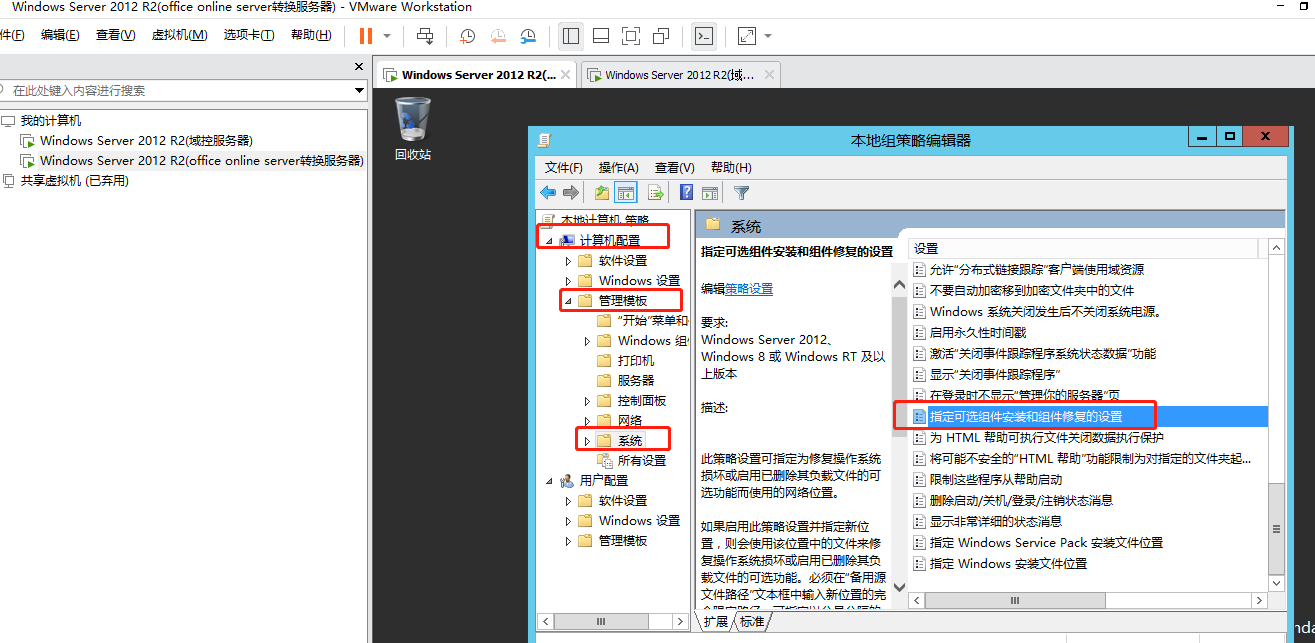
Task: Collapse the 管理模板 node under 计算机配置
Action: pos(568,301)
